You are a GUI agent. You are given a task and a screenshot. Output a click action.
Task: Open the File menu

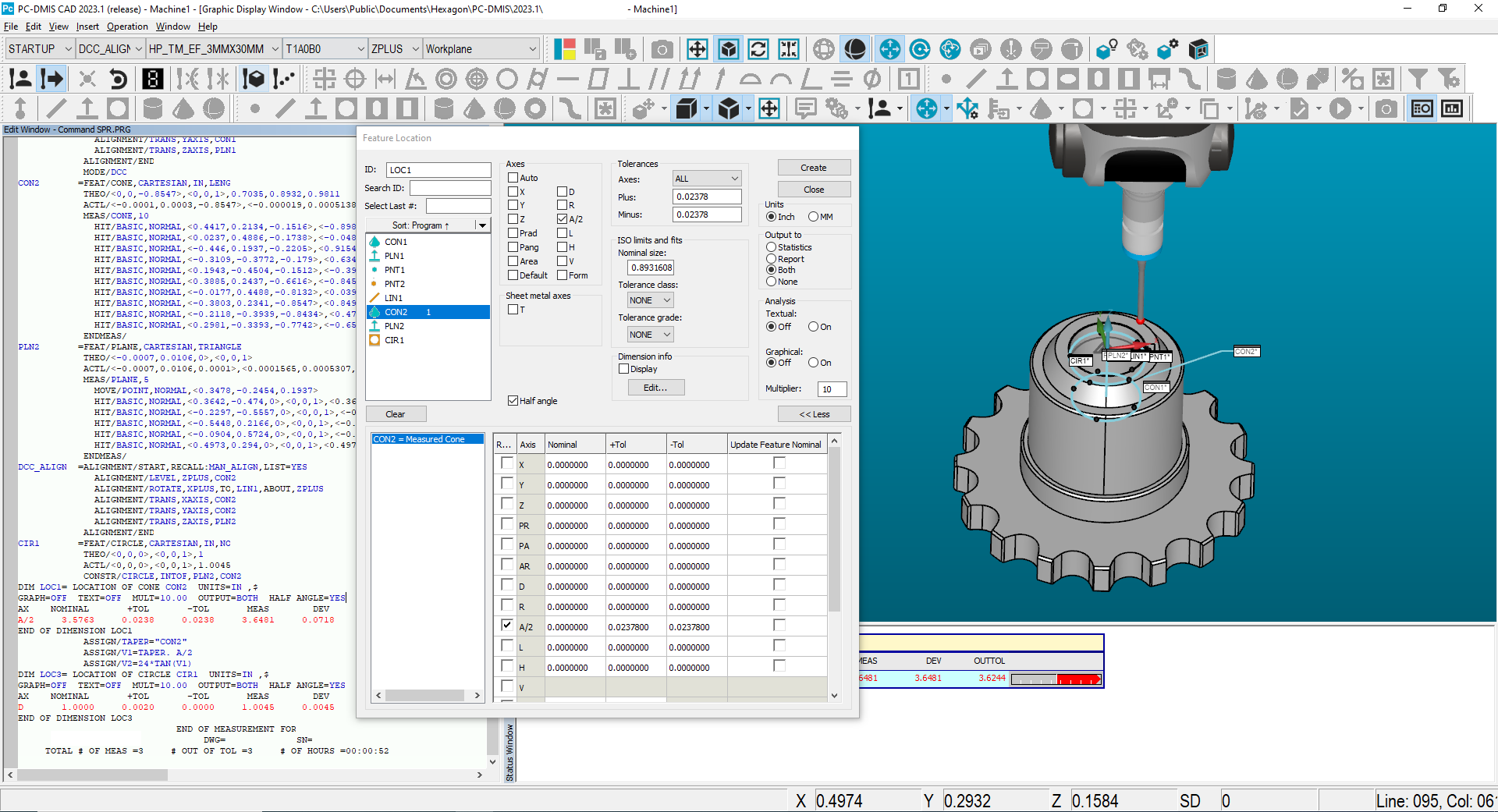click(x=11, y=27)
